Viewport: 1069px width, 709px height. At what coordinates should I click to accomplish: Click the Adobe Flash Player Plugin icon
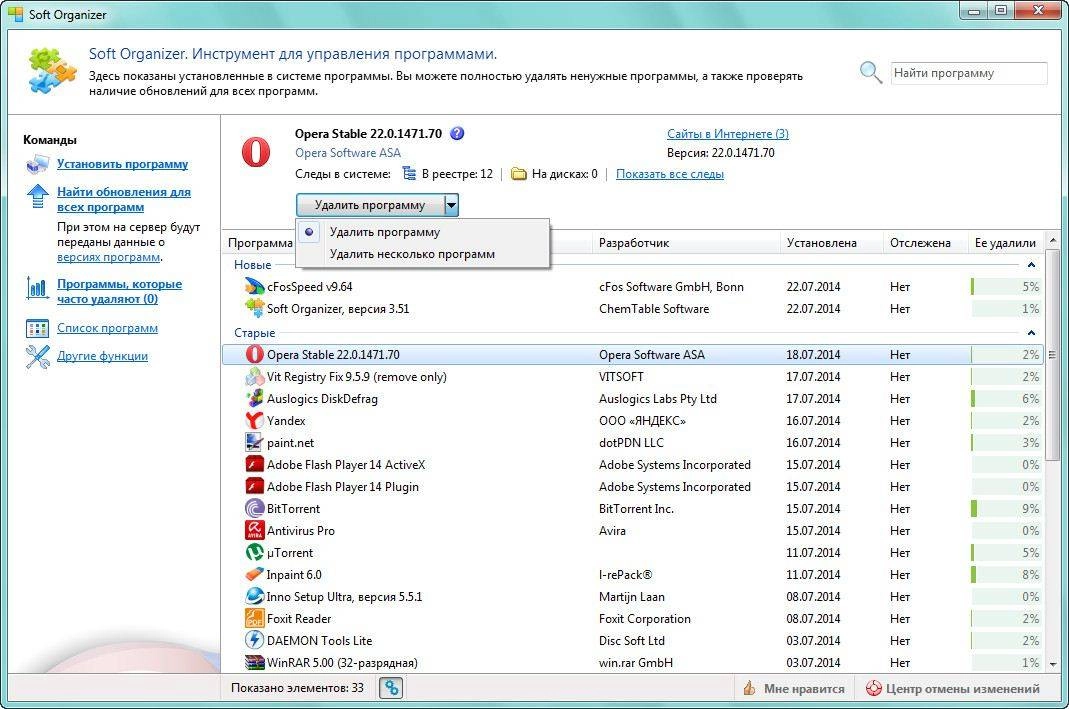tap(254, 486)
